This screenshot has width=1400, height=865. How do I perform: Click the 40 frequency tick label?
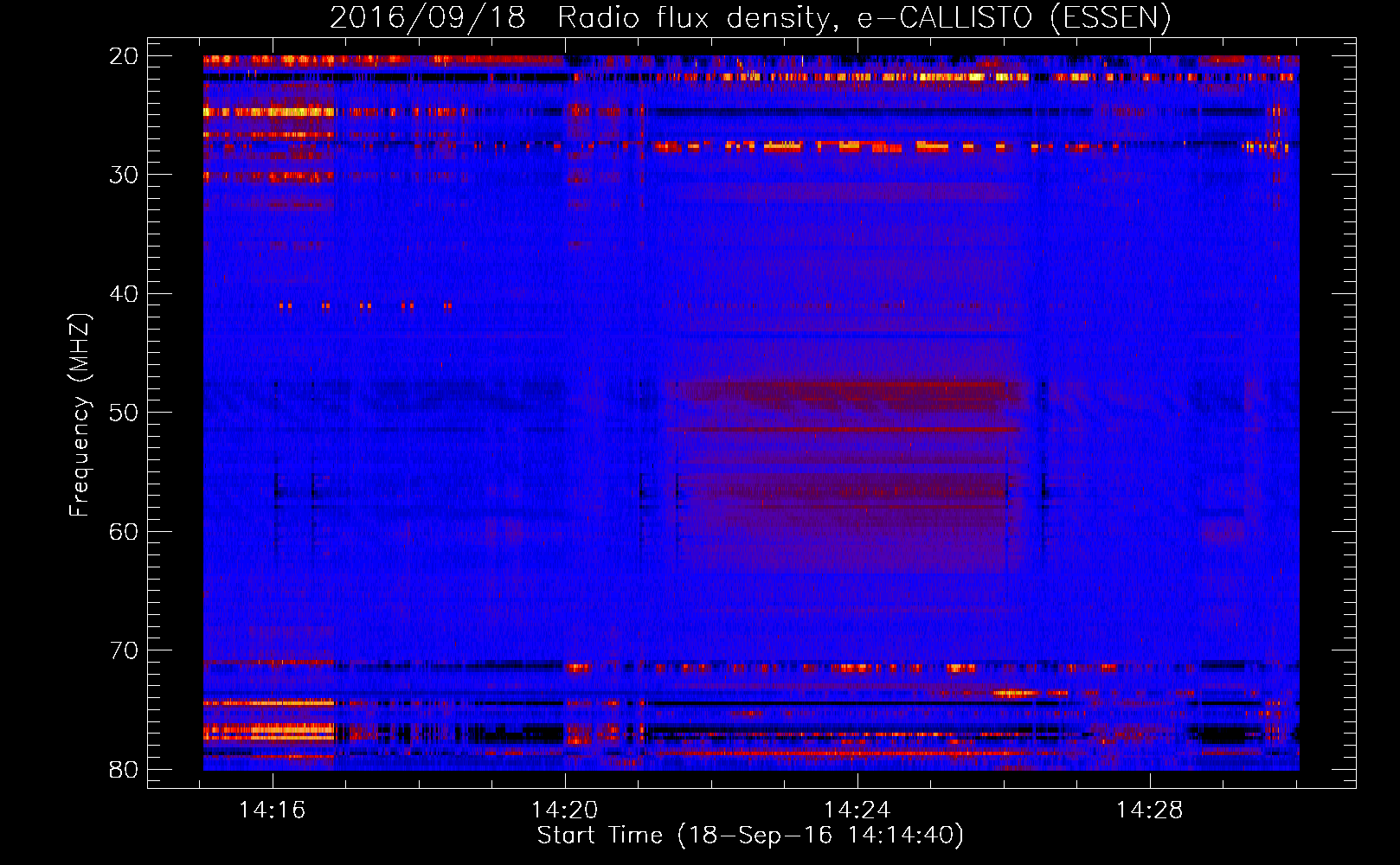click(124, 294)
